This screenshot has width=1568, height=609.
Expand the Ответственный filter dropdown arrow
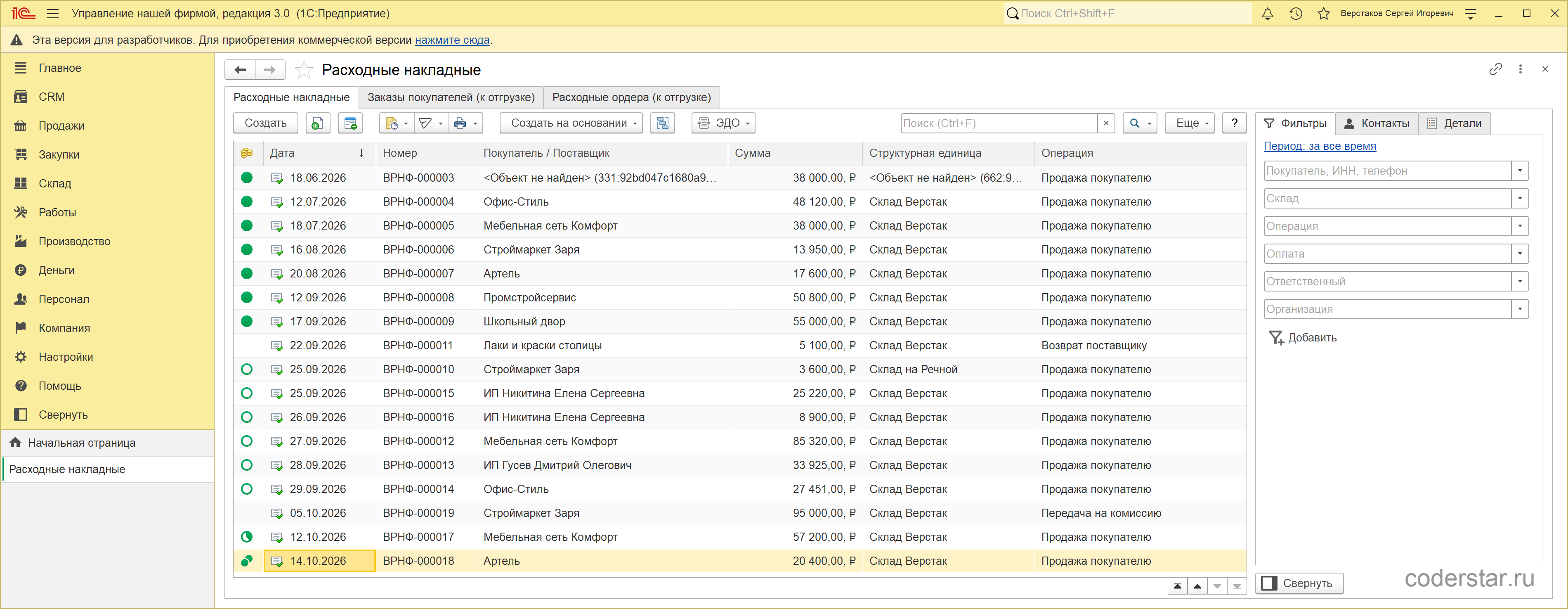pyautogui.click(x=1520, y=281)
